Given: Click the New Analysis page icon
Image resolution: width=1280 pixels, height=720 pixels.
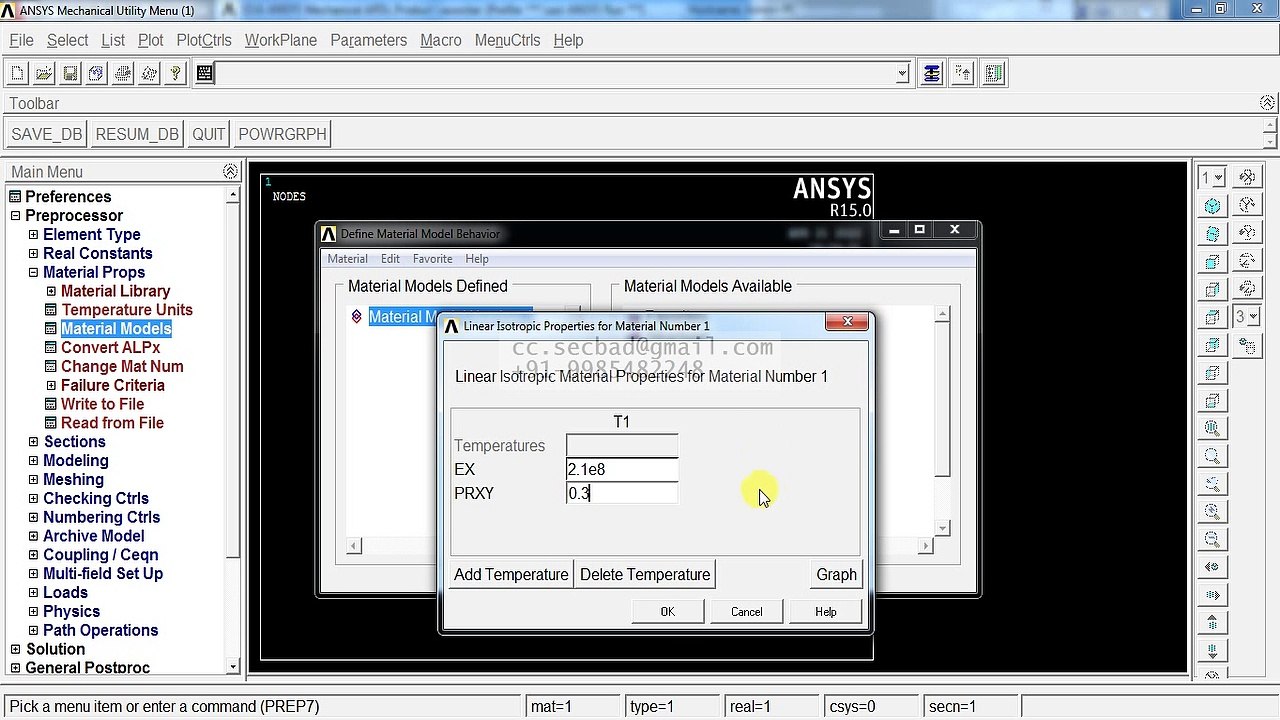Looking at the screenshot, I should pyautogui.click(x=17, y=73).
